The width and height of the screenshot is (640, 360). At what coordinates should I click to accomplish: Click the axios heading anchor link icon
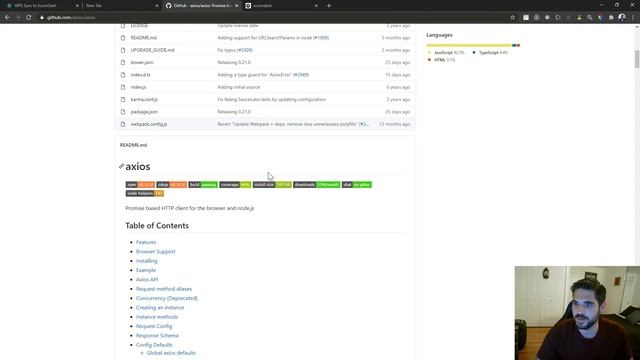(x=121, y=166)
